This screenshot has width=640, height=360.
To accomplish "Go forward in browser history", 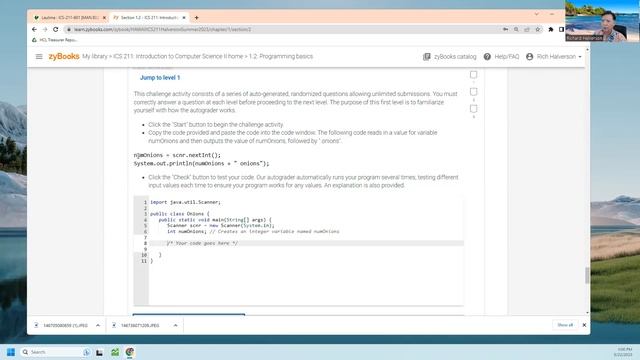I will (45, 29).
